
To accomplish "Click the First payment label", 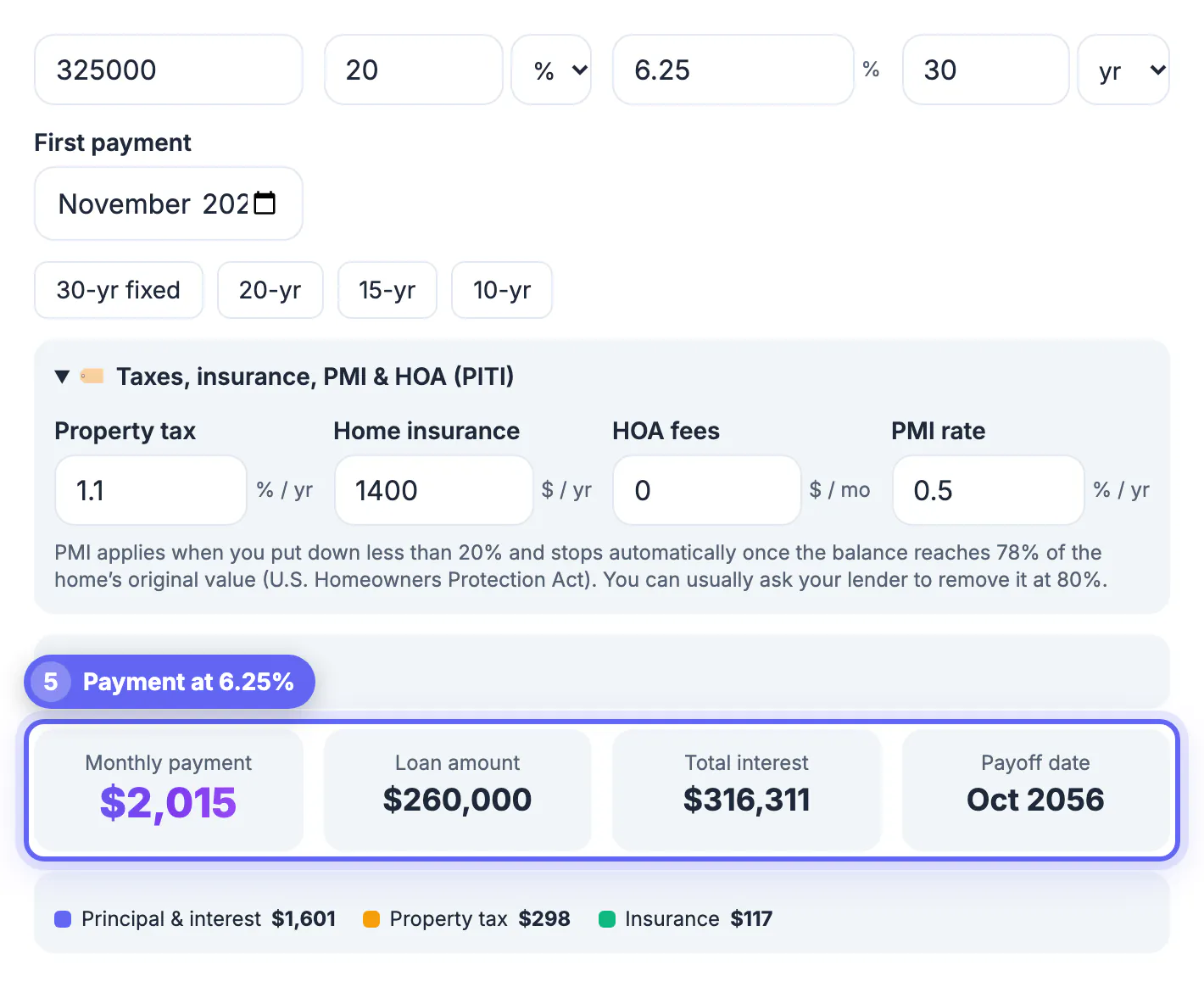I will point(113,142).
